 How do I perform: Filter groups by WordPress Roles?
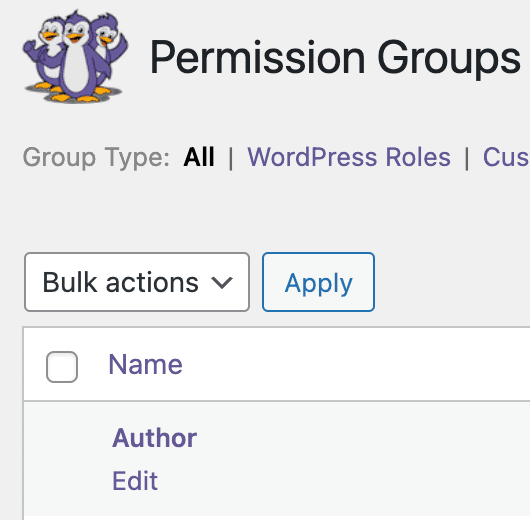(349, 157)
